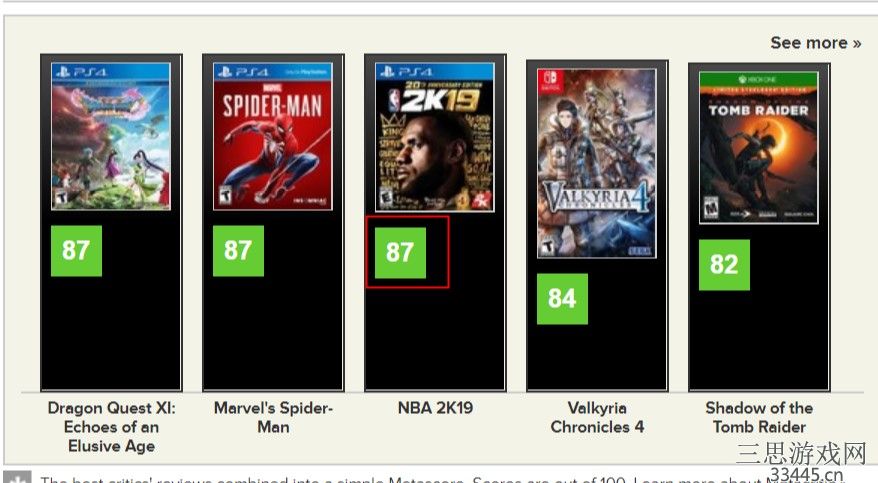Click the PS4 logo on Dragon Quest cover
The height and width of the screenshot is (483, 878).
(x=82, y=72)
